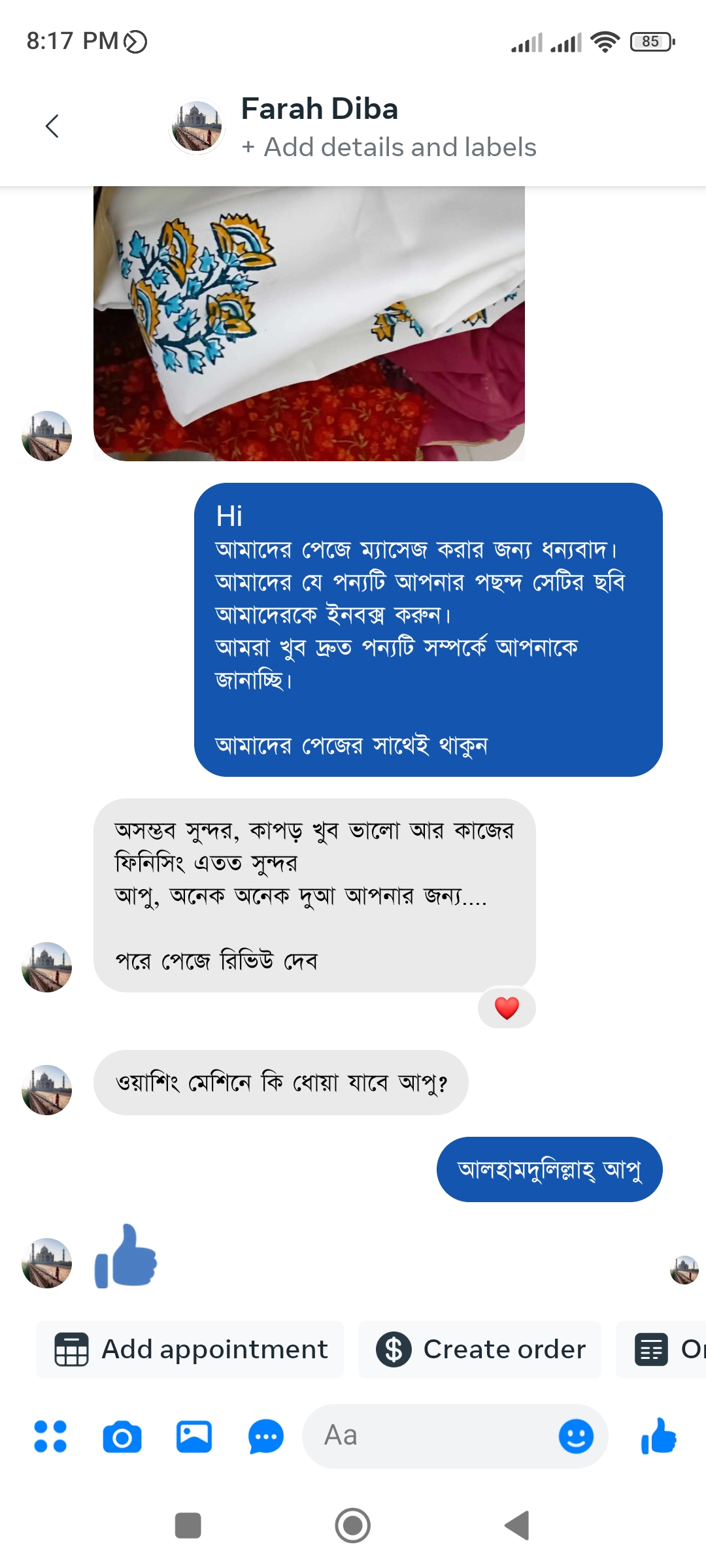Tap the Farah Diba contact name
The width and height of the screenshot is (706, 1568).
319,109
